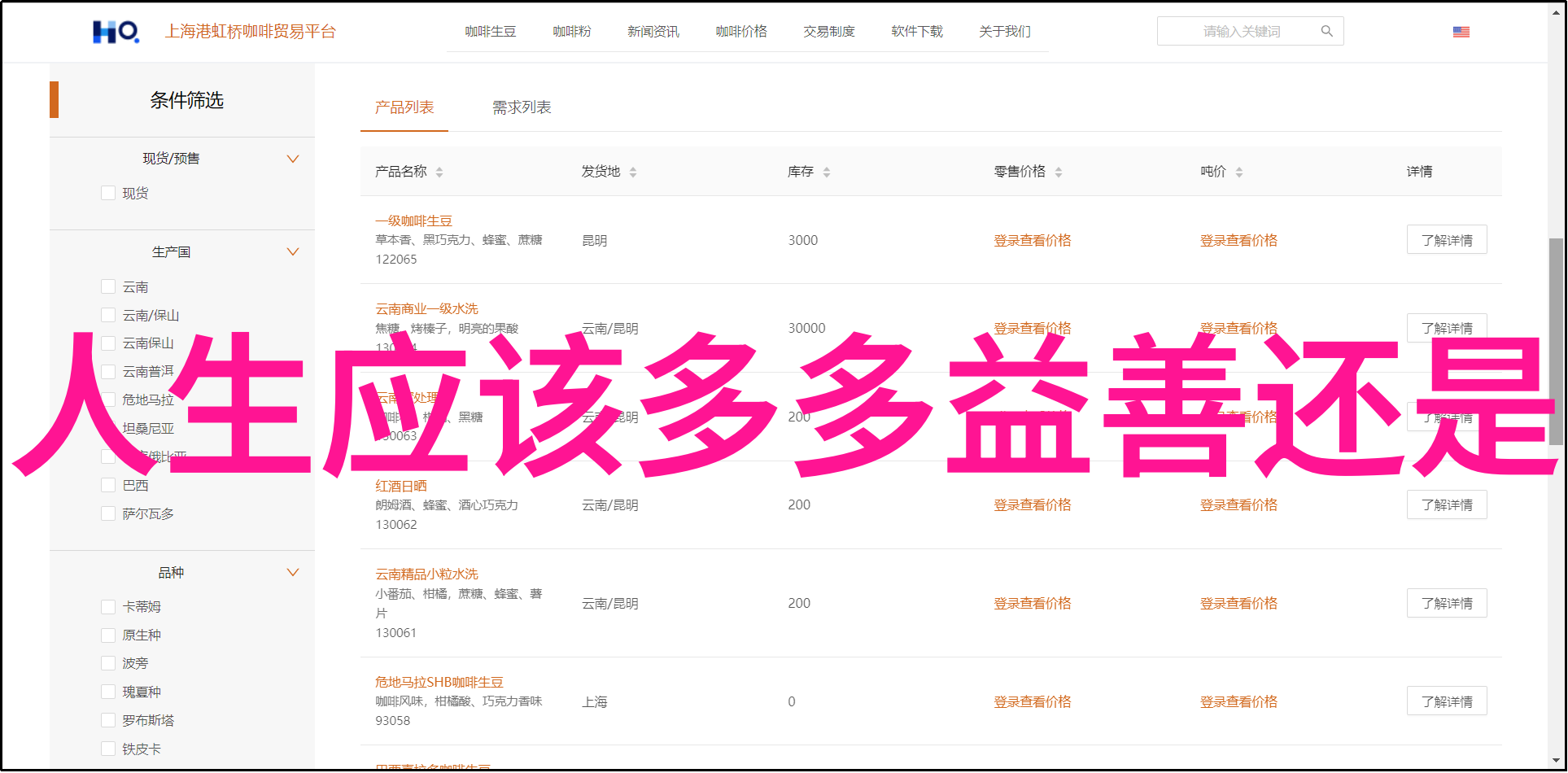
Task: Open the 云南商业一级水洗 product link
Action: click(x=426, y=308)
